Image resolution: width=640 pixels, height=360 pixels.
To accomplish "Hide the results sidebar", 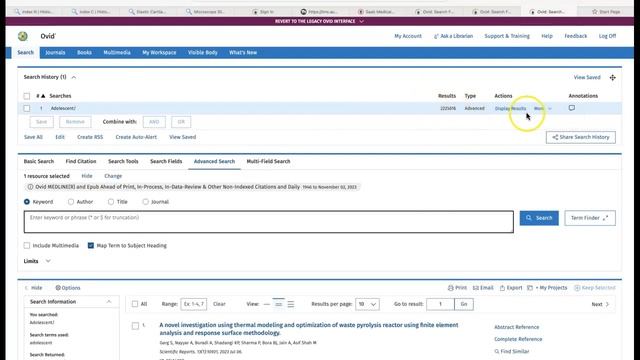I will (33, 288).
